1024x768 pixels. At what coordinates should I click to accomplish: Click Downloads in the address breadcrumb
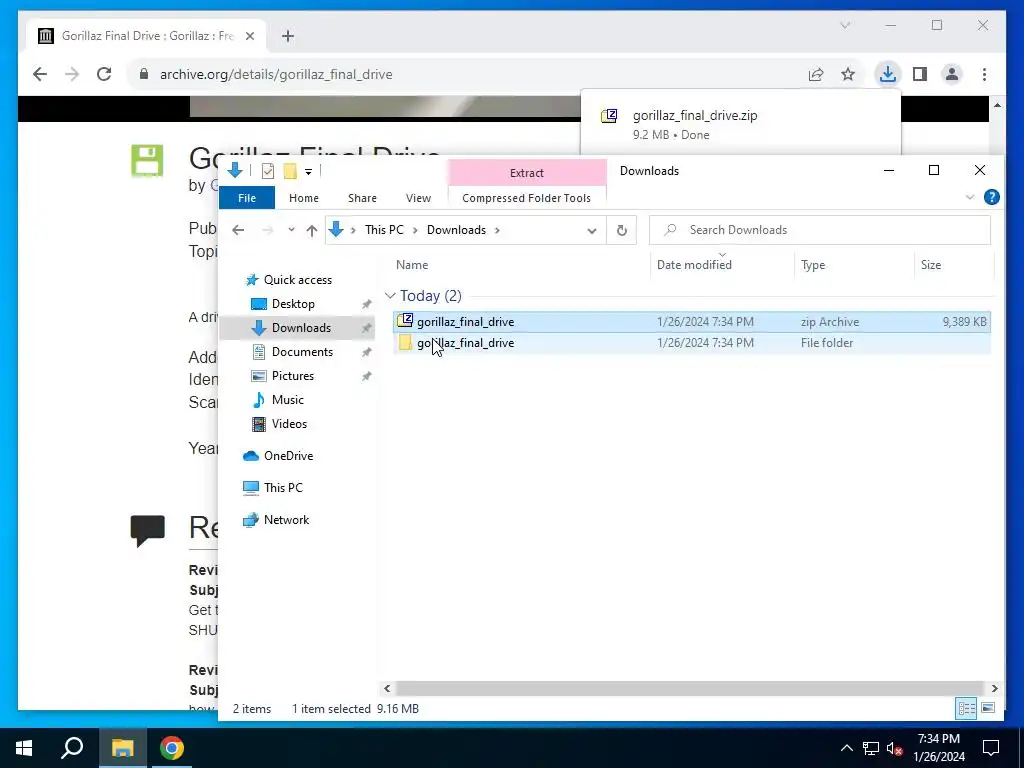point(456,230)
